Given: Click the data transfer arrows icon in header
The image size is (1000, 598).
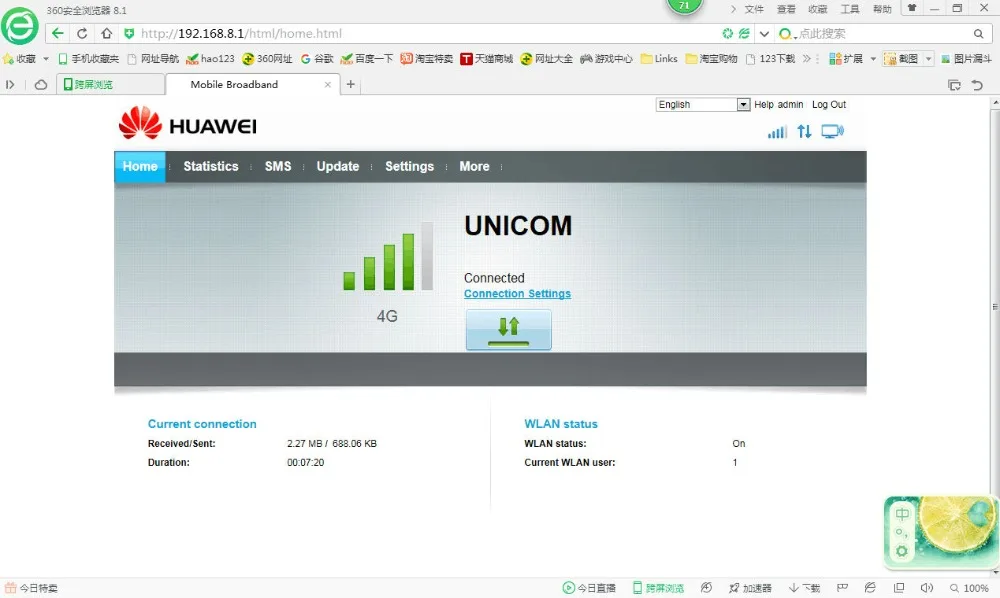Looking at the screenshot, I should 804,131.
